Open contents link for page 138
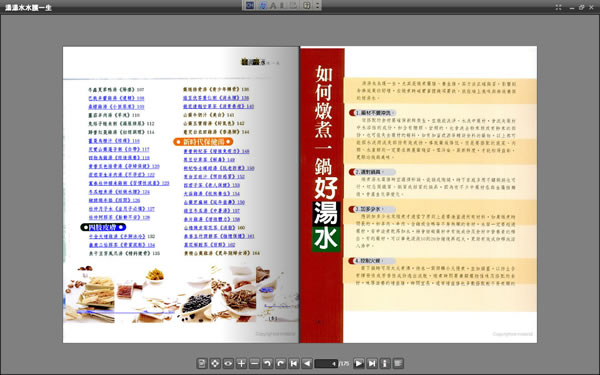 coord(216,98)
